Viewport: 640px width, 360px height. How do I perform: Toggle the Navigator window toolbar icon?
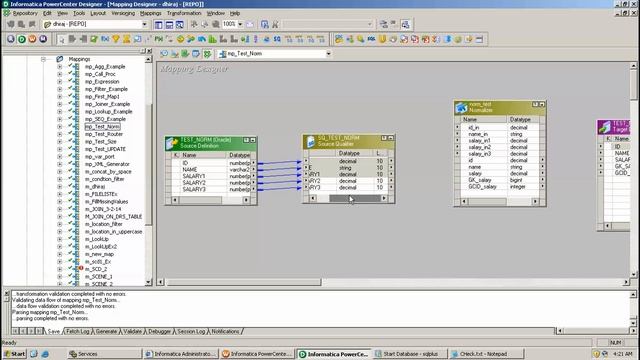[159, 24]
